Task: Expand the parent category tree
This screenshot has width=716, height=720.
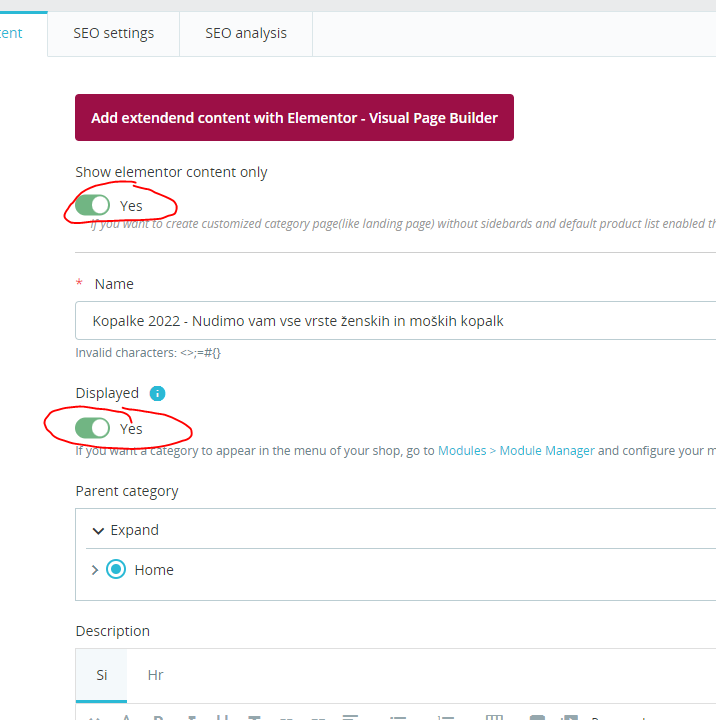Action: pyautogui.click(x=125, y=530)
